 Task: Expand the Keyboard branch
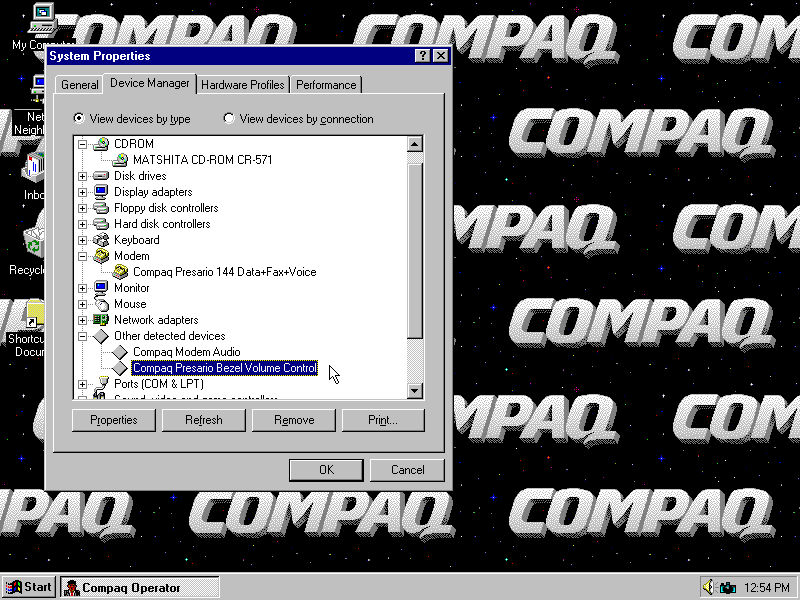[82, 240]
